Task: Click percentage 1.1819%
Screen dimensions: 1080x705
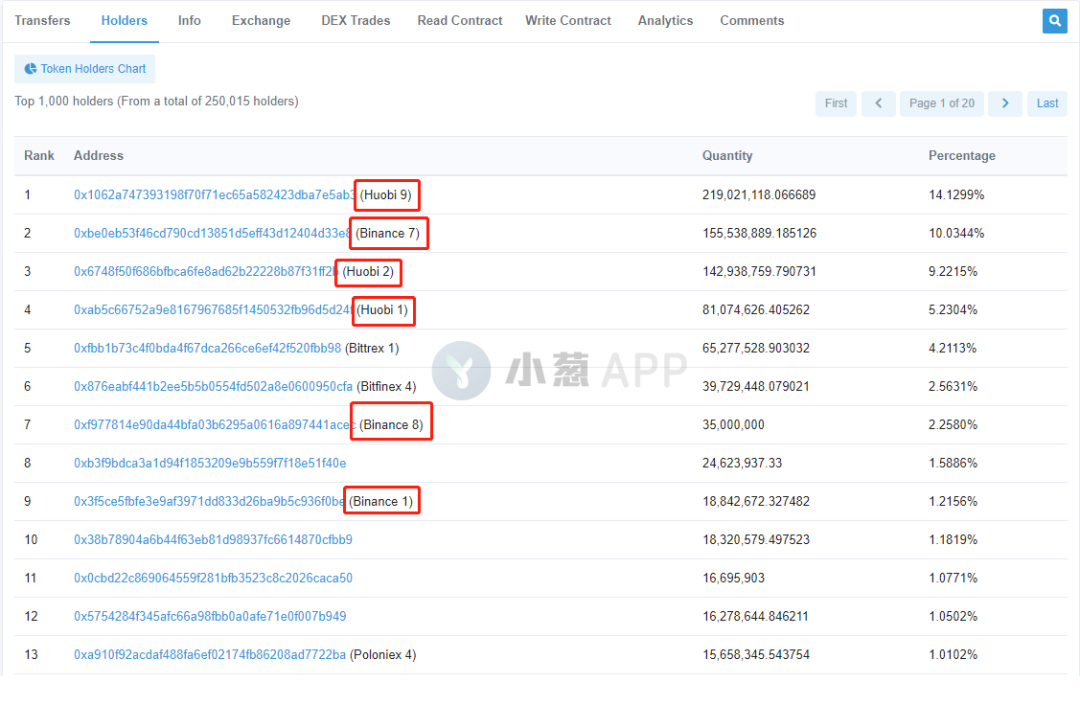Action: click(x=953, y=540)
